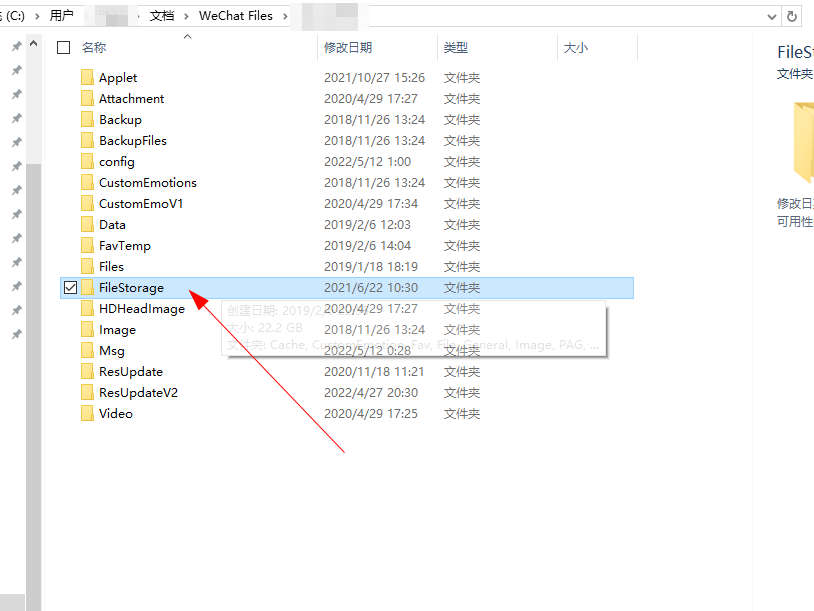Click the config folder icon

coord(87,162)
